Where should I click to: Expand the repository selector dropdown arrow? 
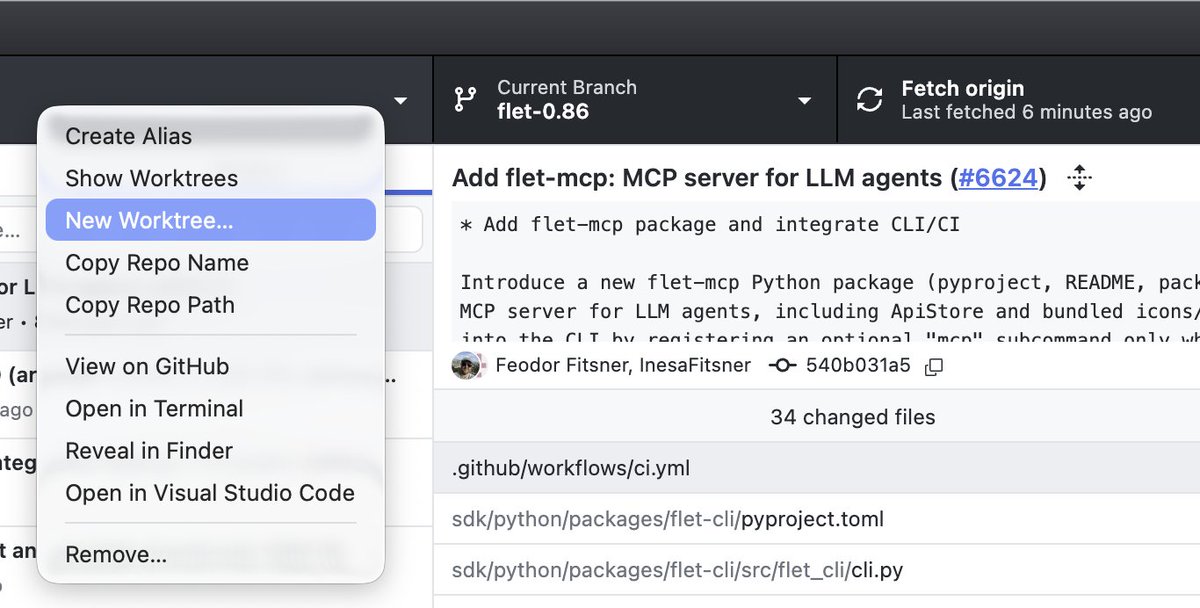(x=401, y=101)
